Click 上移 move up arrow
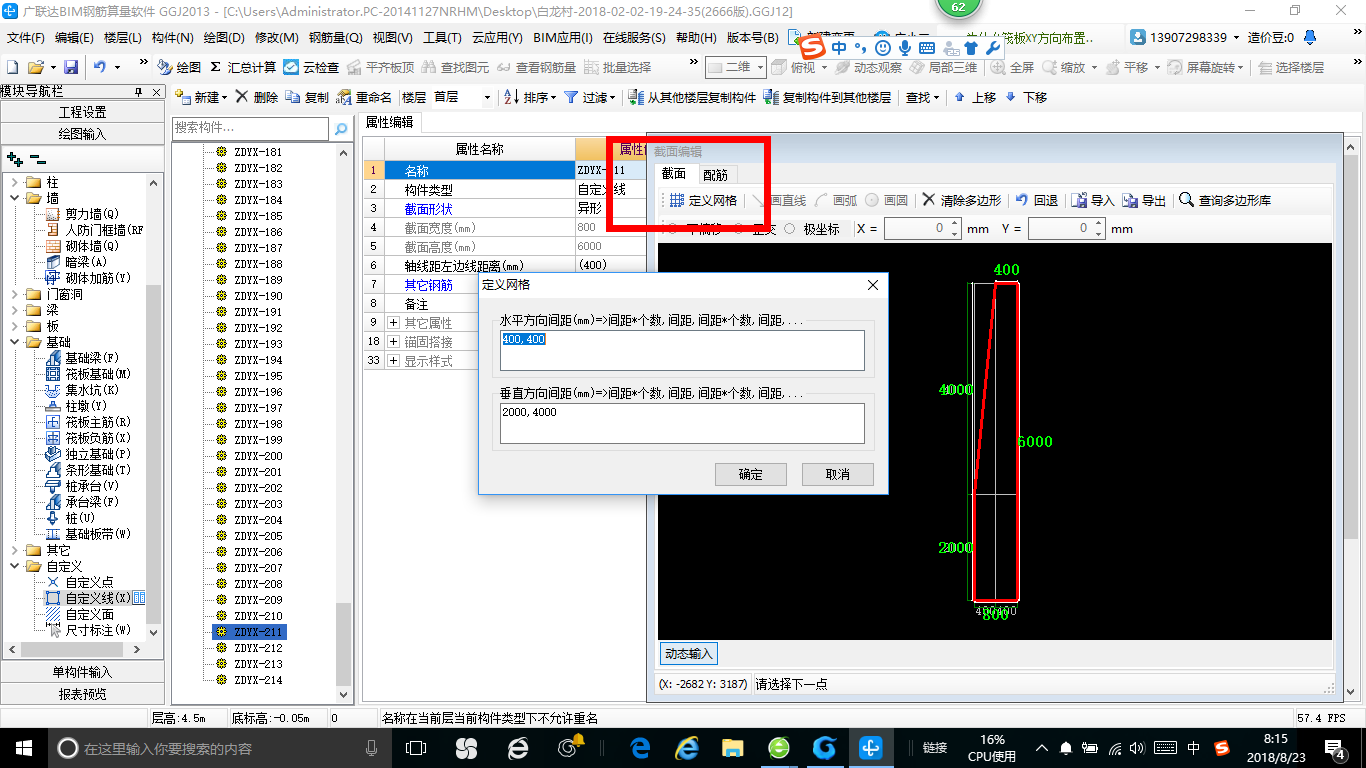The height and width of the screenshot is (768, 1366). pyautogui.click(x=975, y=97)
